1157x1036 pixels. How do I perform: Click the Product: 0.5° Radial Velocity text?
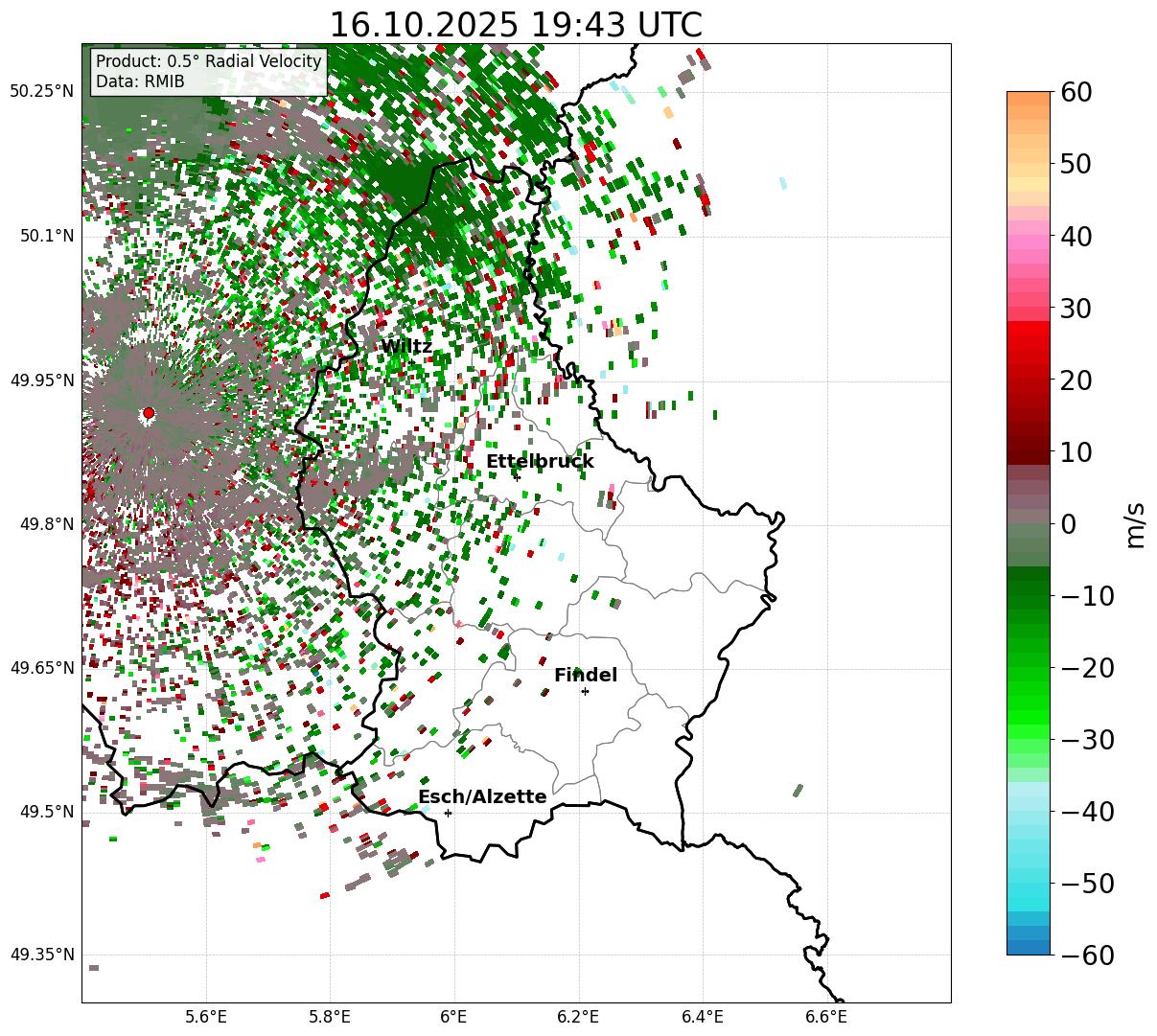(x=209, y=61)
